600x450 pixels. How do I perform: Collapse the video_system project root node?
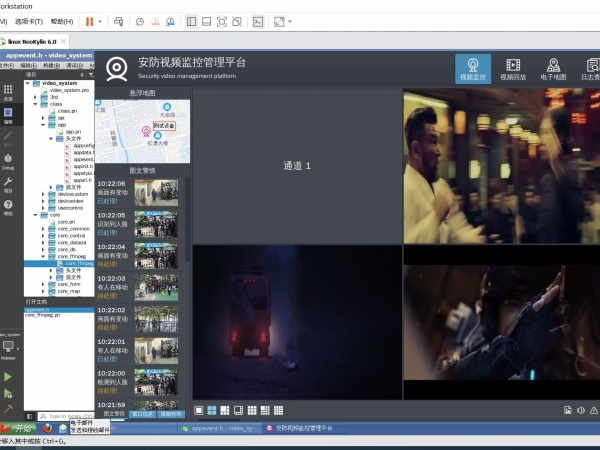[27, 83]
